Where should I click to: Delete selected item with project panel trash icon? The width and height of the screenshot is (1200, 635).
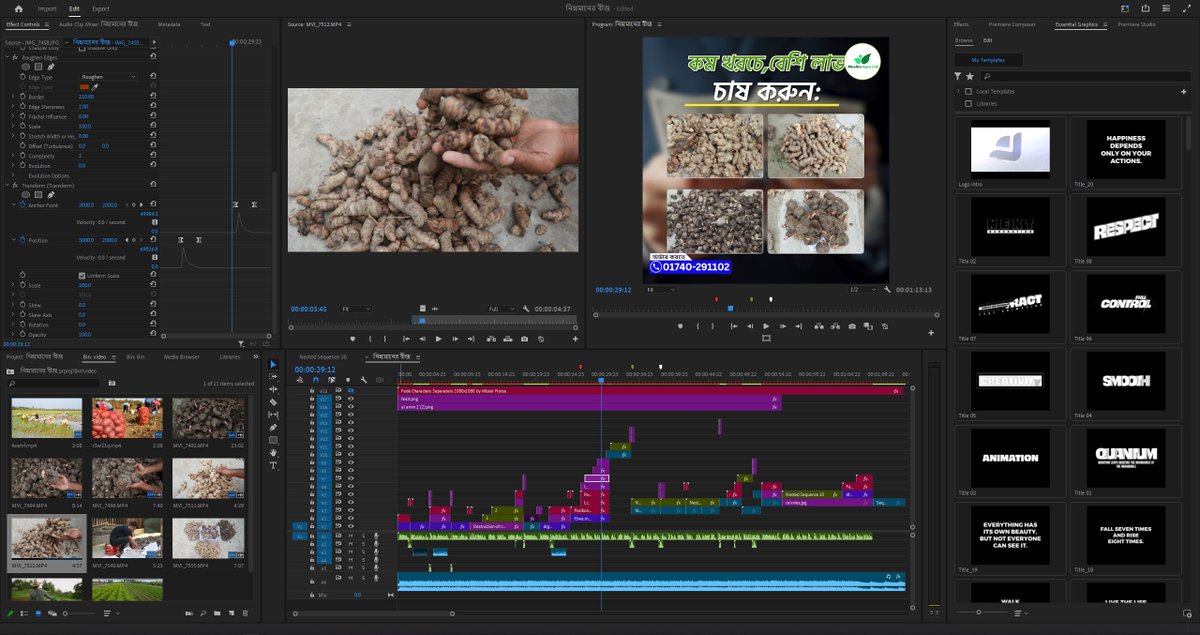pyautogui.click(x=246, y=612)
